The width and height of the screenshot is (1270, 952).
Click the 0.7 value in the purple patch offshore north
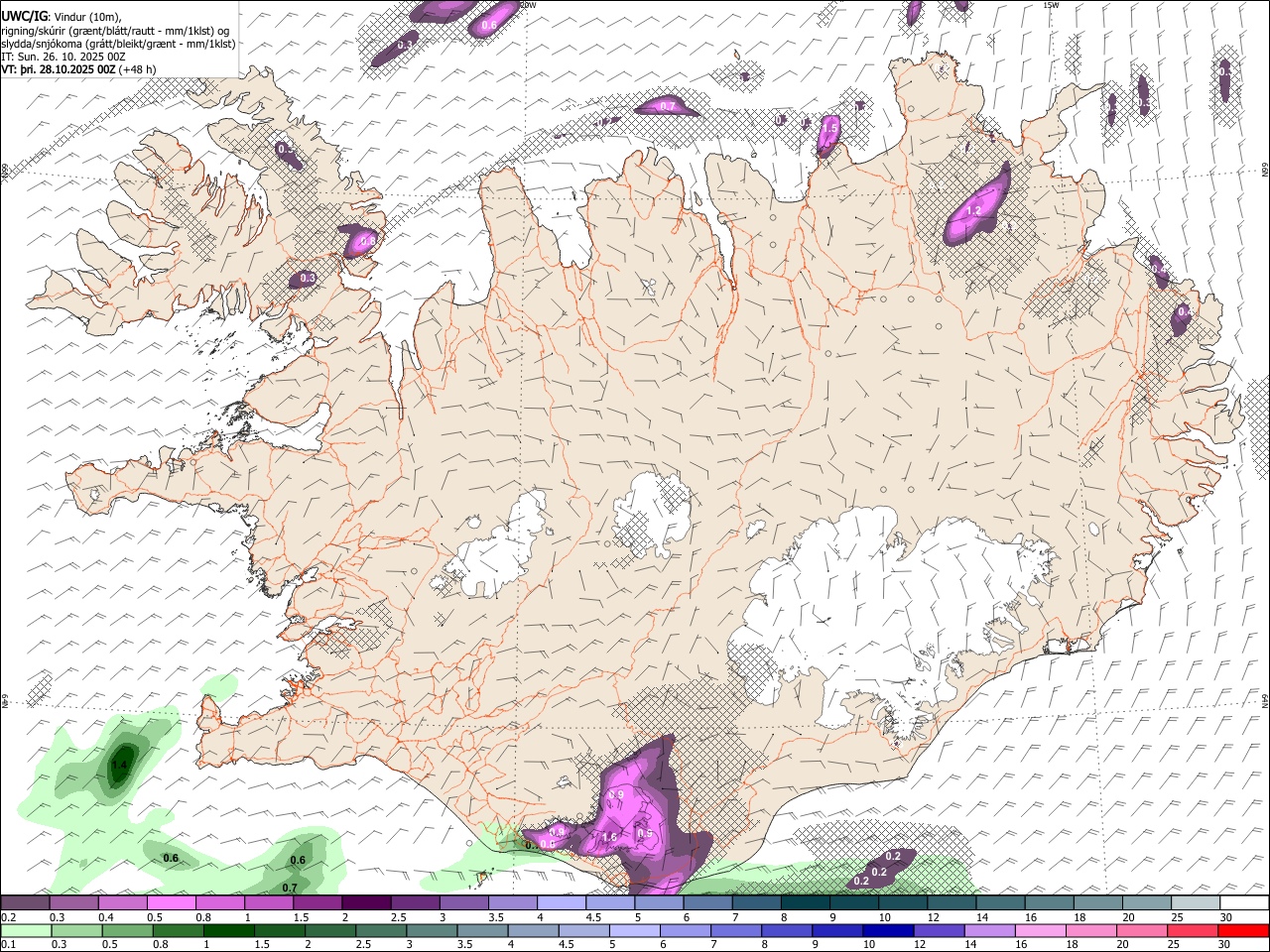click(668, 106)
